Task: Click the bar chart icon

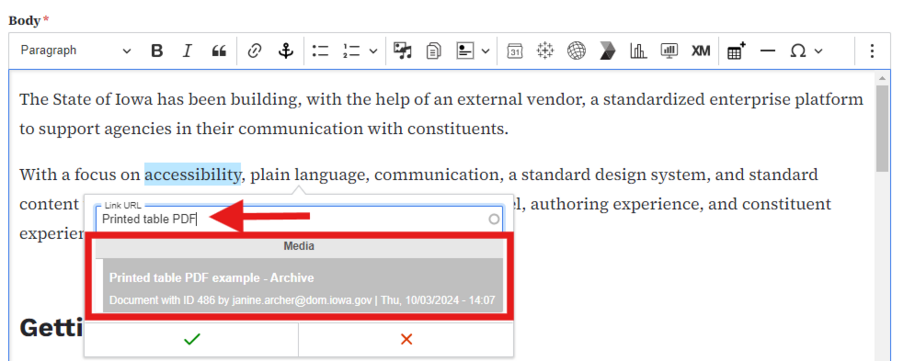Action: (638, 51)
